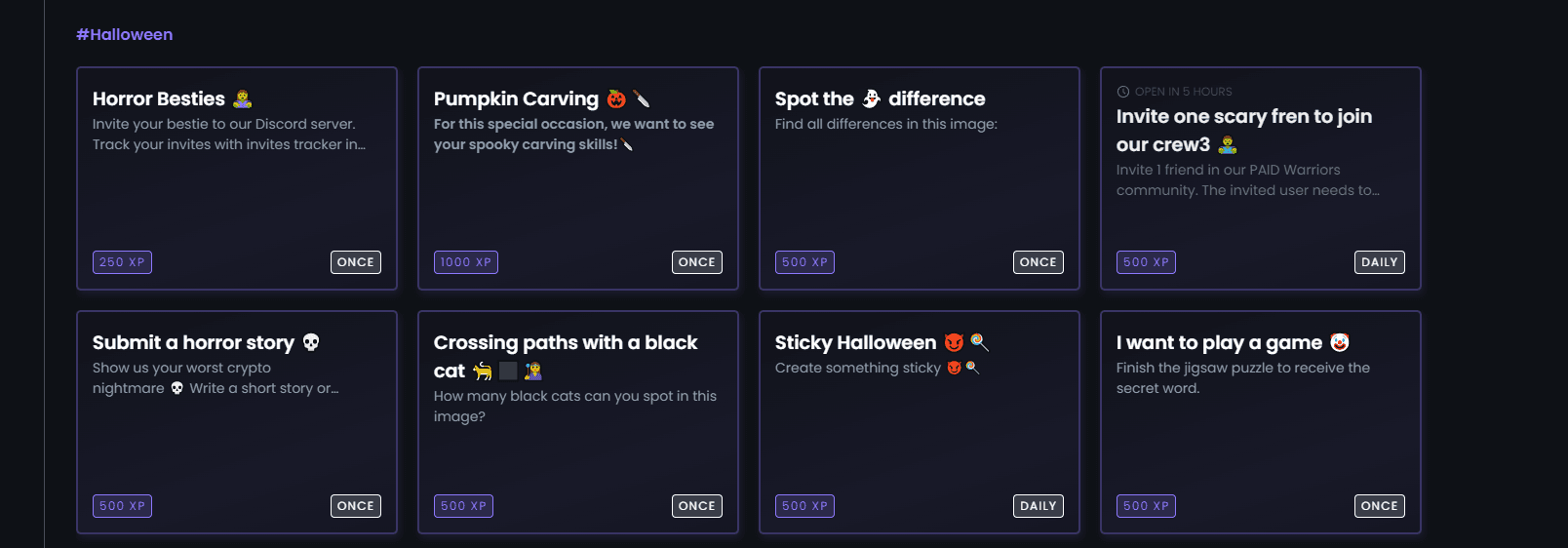Image resolution: width=1568 pixels, height=548 pixels.
Task: Click the DAILY tag on Sticky Halloween card
Action: coord(1038,506)
